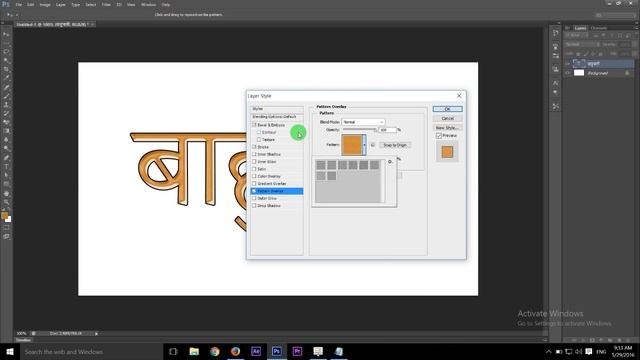Click OK in Layer Style dialog
Screen dimensions: 640x360
pyautogui.click(x=447, y=109)
